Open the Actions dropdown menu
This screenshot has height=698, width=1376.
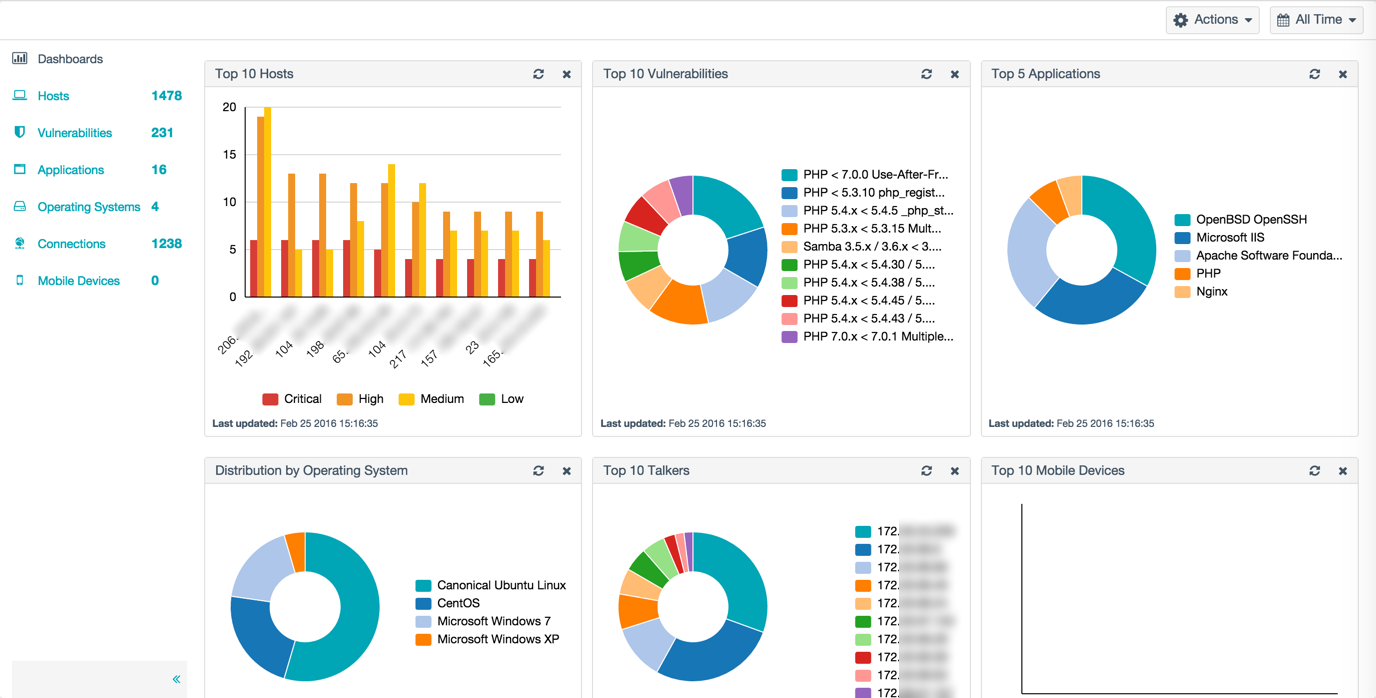pyautogui.click(x=1212, y=20)
